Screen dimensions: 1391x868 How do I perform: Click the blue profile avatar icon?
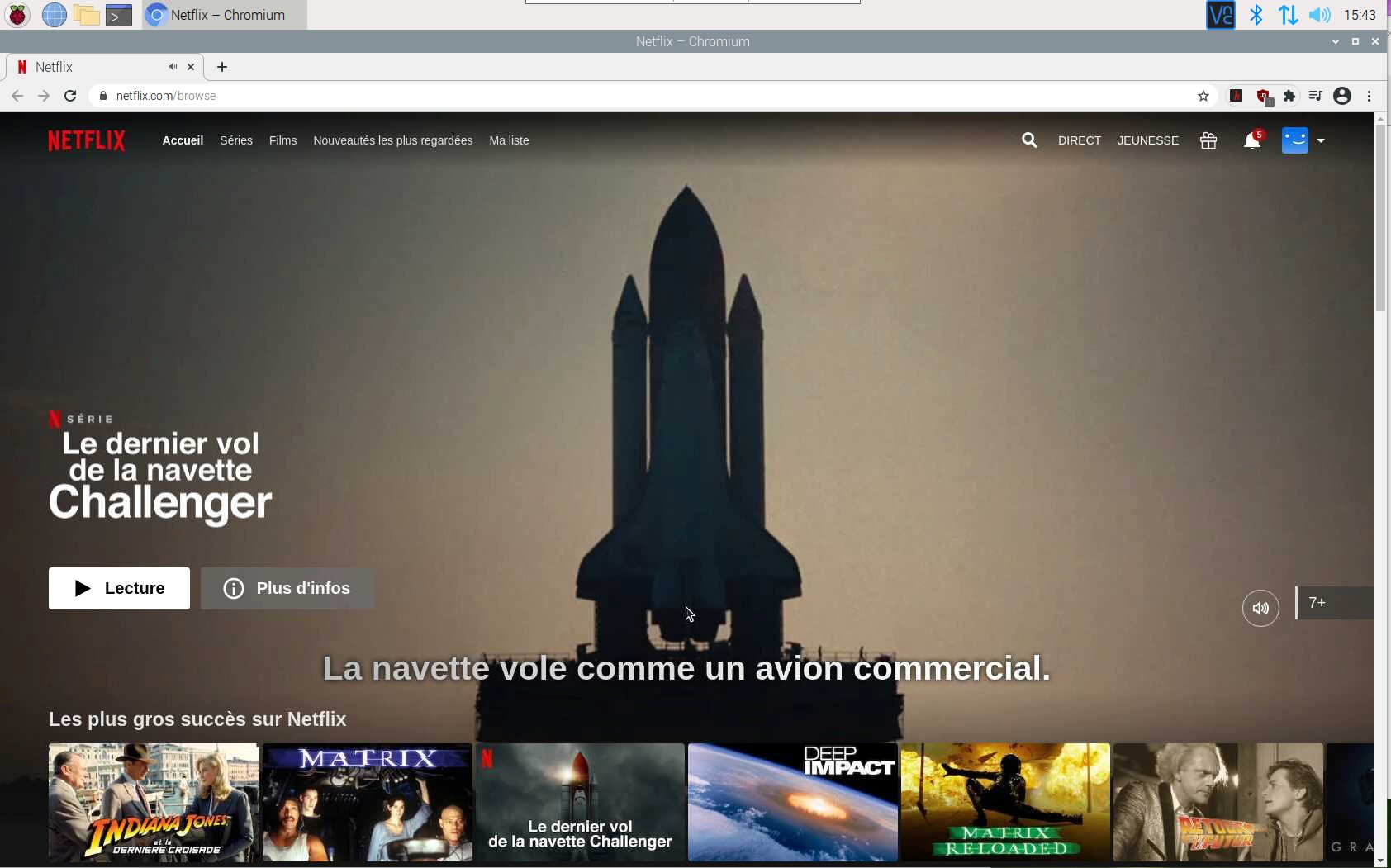pyautogui.click(x=1295, y=140)
